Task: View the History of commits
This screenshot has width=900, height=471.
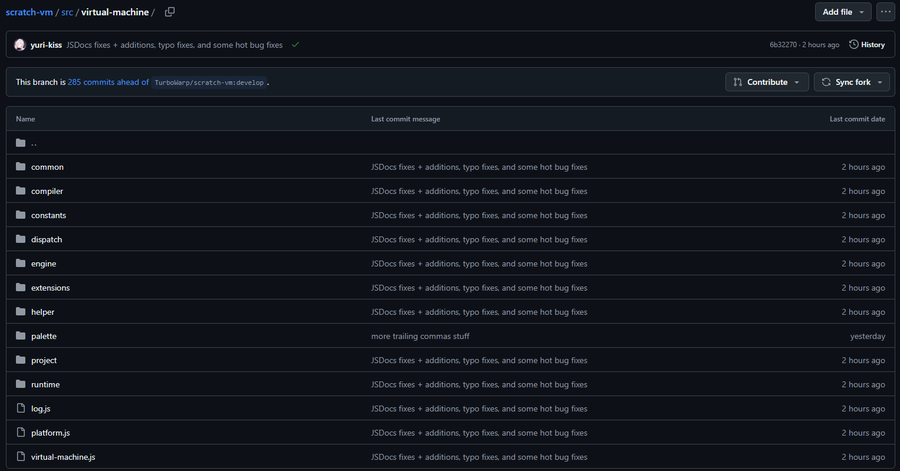Action: click(867, 45)
